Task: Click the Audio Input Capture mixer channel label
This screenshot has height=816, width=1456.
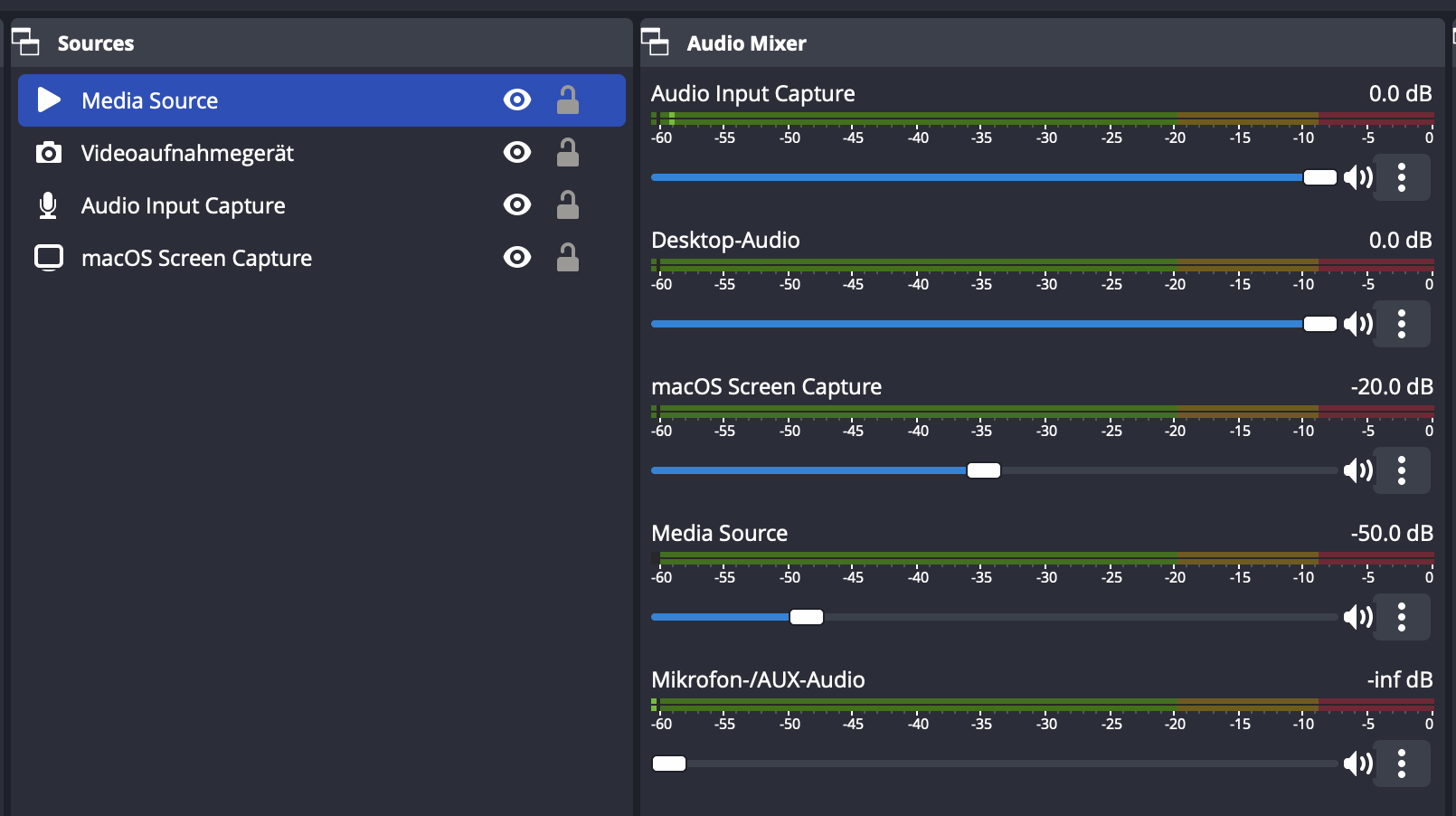Action: click(753, 94)
